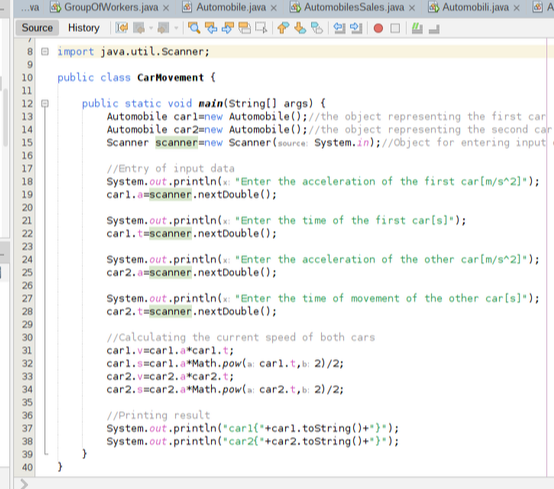This screenshot has width=554, height=489.
Task: Click 'car2.a=scanner.nextDouble();' on line 25
Action: pyautogui.click(x=191, y=273)
